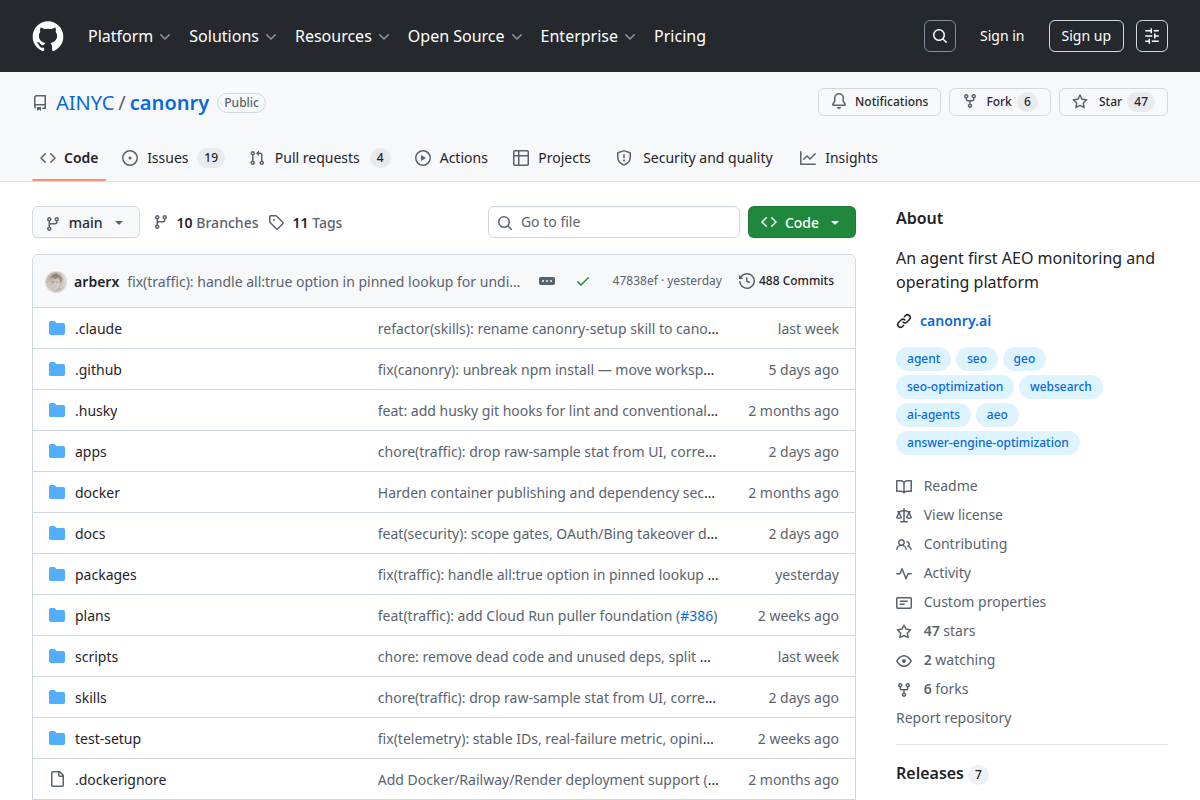1200x800 pixels.
Task: Click the repository icon beside AINYC
Action: click(40, 103)
